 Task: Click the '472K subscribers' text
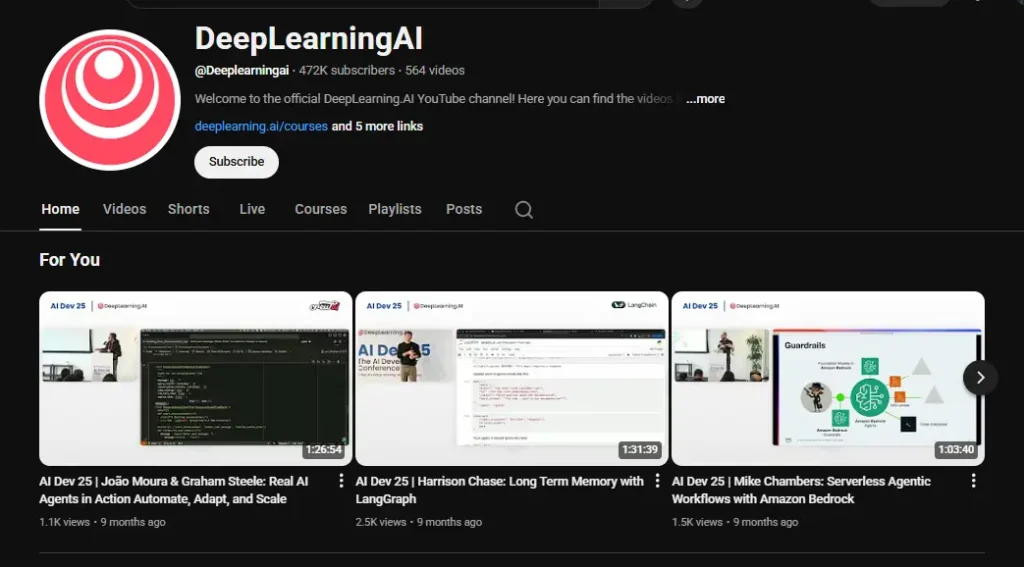(347, 71)
